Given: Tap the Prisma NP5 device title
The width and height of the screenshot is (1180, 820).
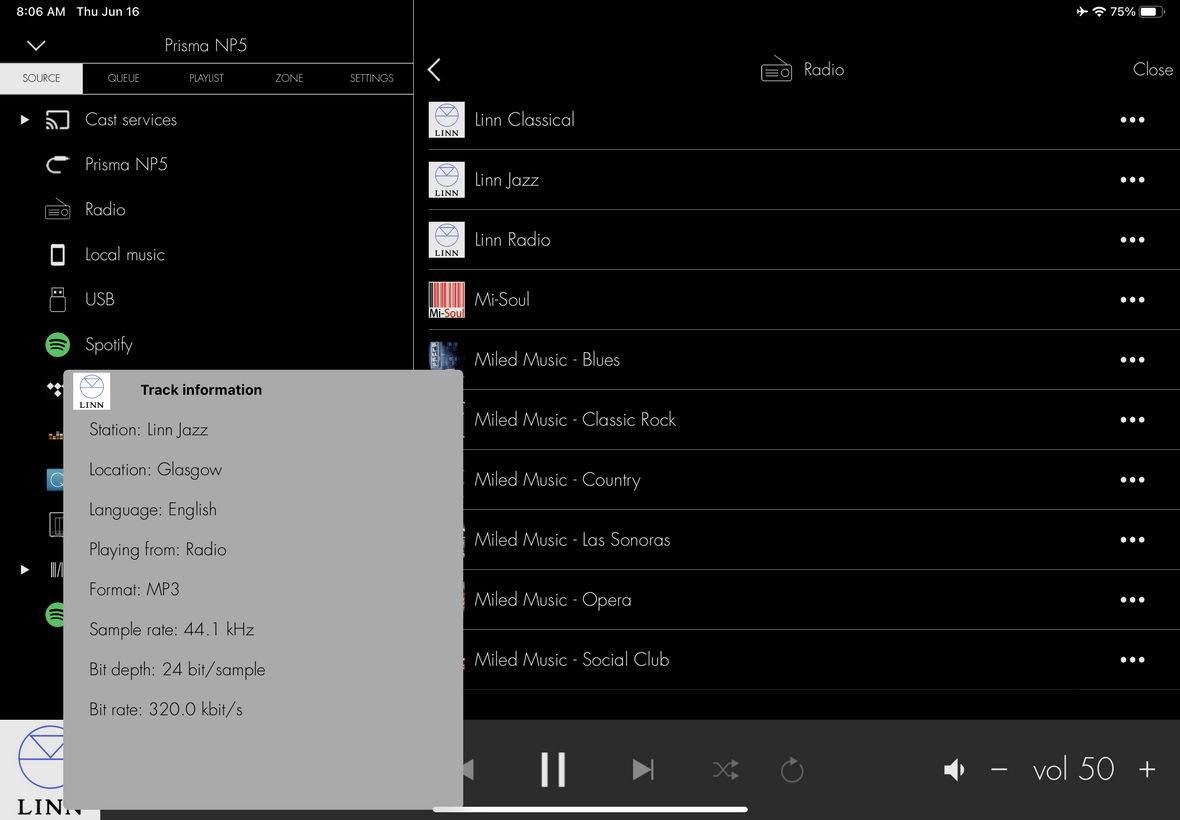Looking at the screenshot, I should pos(205,45).
